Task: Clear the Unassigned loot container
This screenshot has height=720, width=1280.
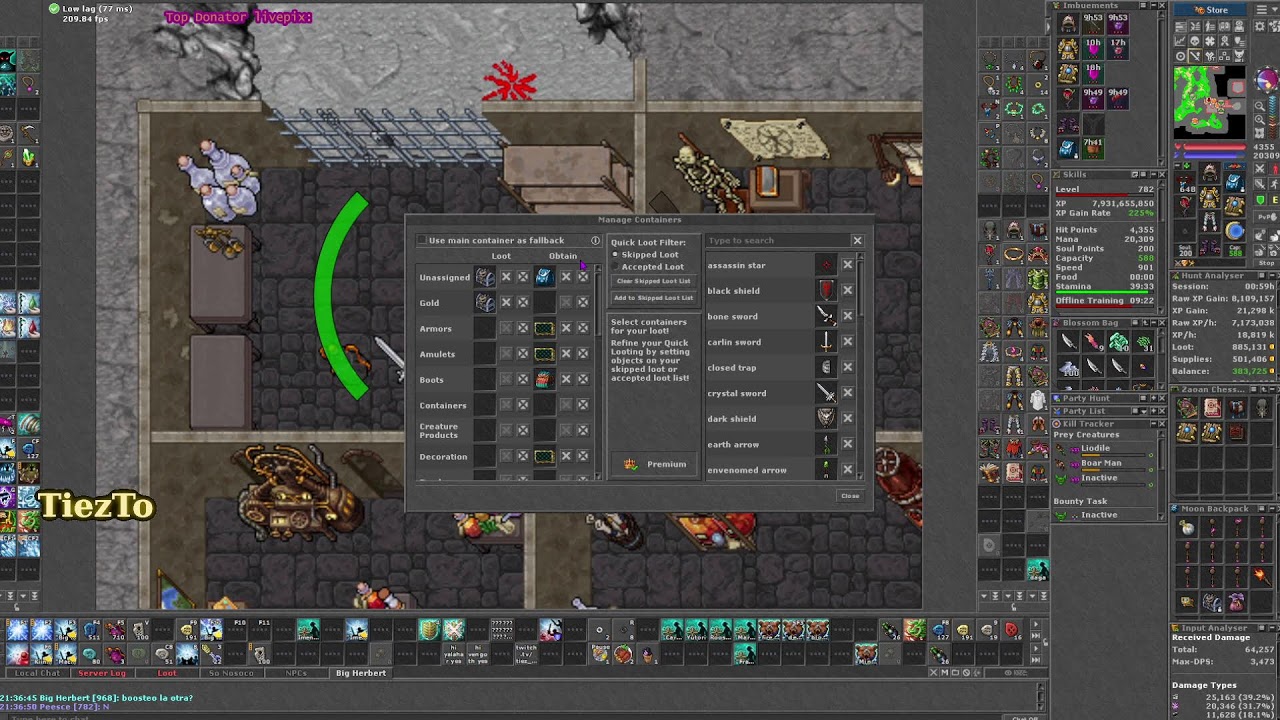Action: click(506, 277)
